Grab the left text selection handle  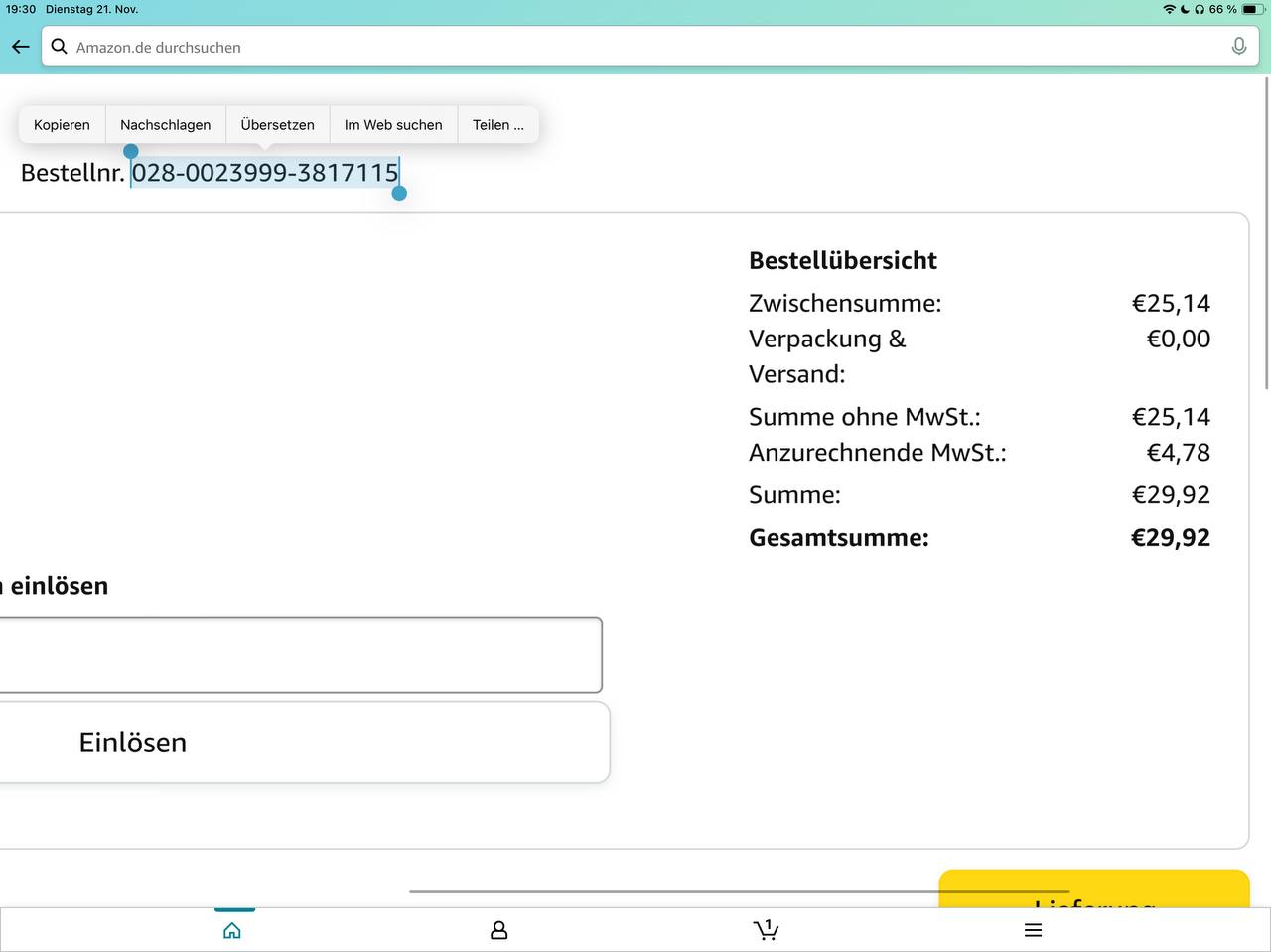click(131, 152)
